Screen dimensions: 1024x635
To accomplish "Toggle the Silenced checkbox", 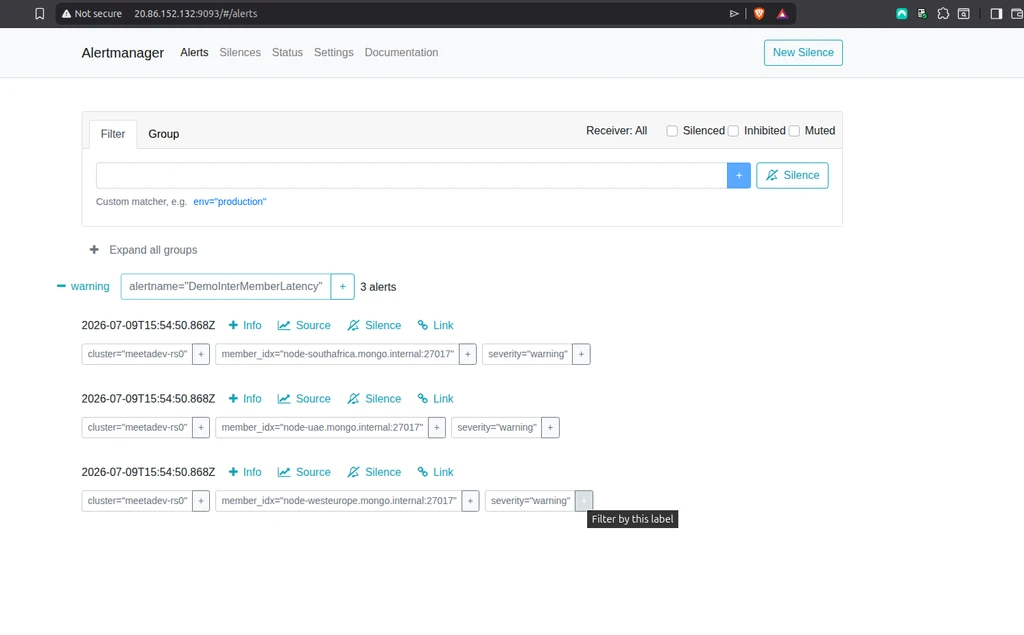I will 672,131.
